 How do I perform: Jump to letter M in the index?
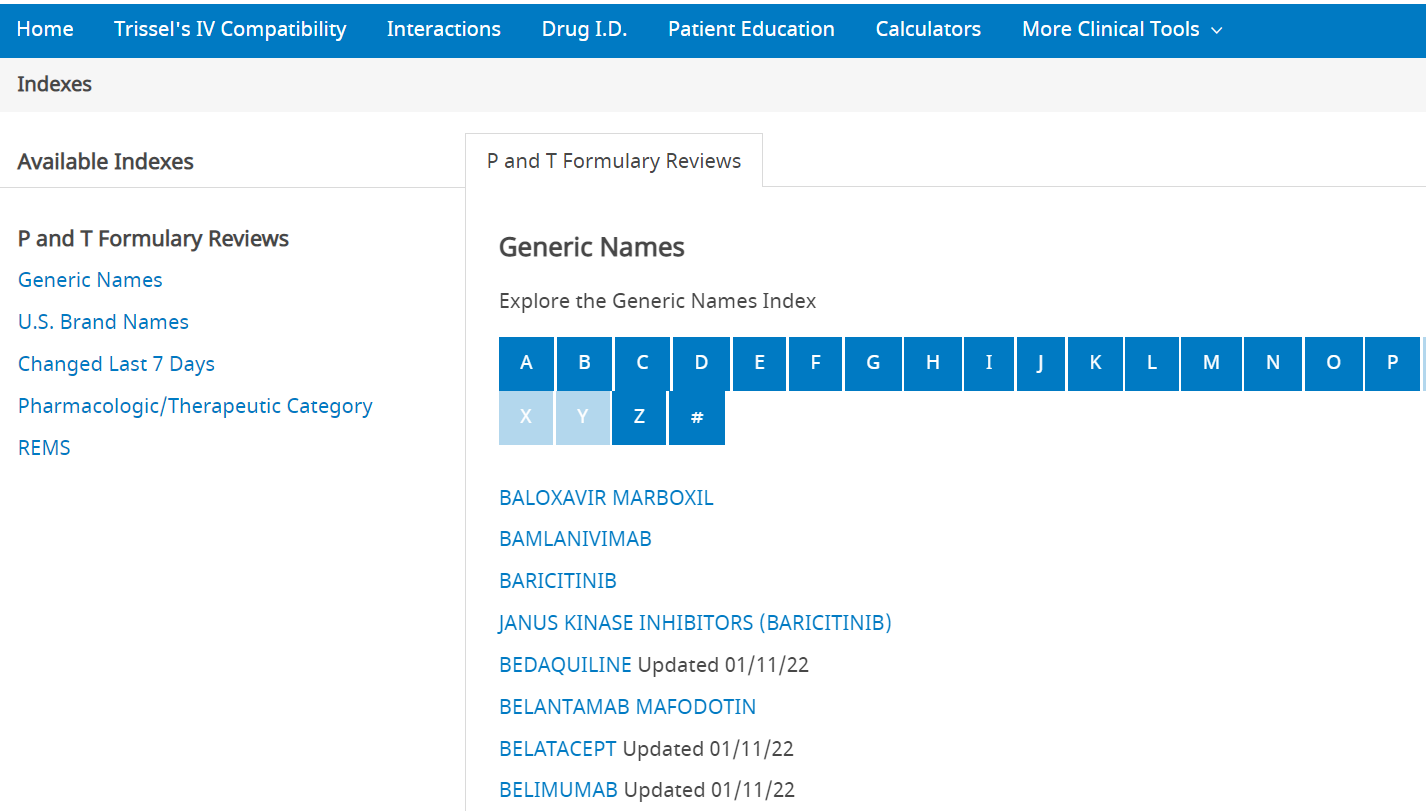1211,363
